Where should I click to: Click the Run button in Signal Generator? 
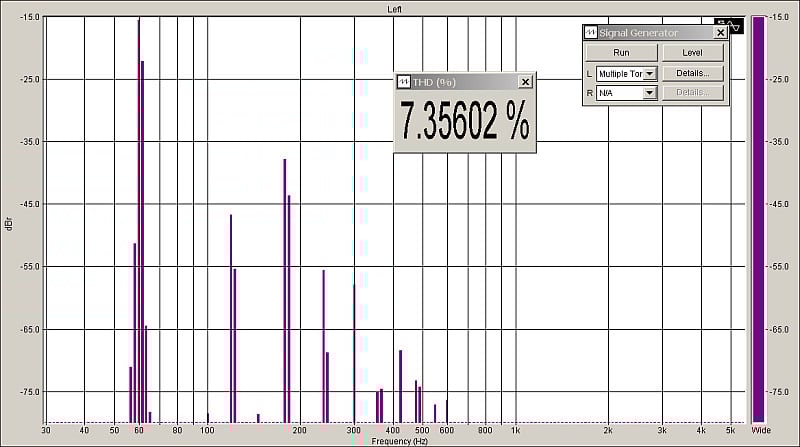pos(621,53)
